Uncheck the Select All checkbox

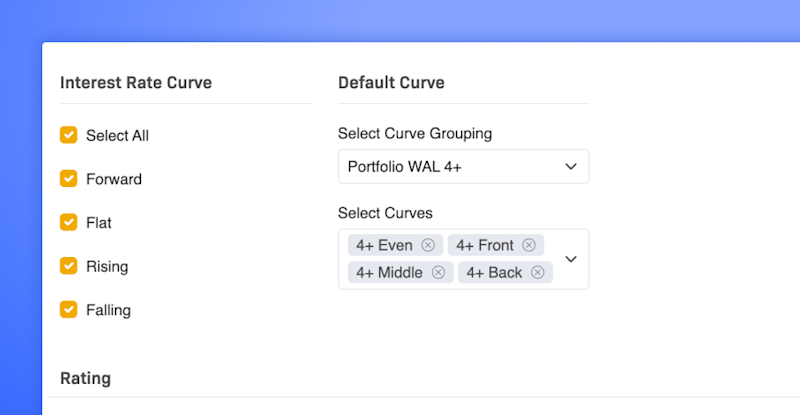[x=69, y=135]
